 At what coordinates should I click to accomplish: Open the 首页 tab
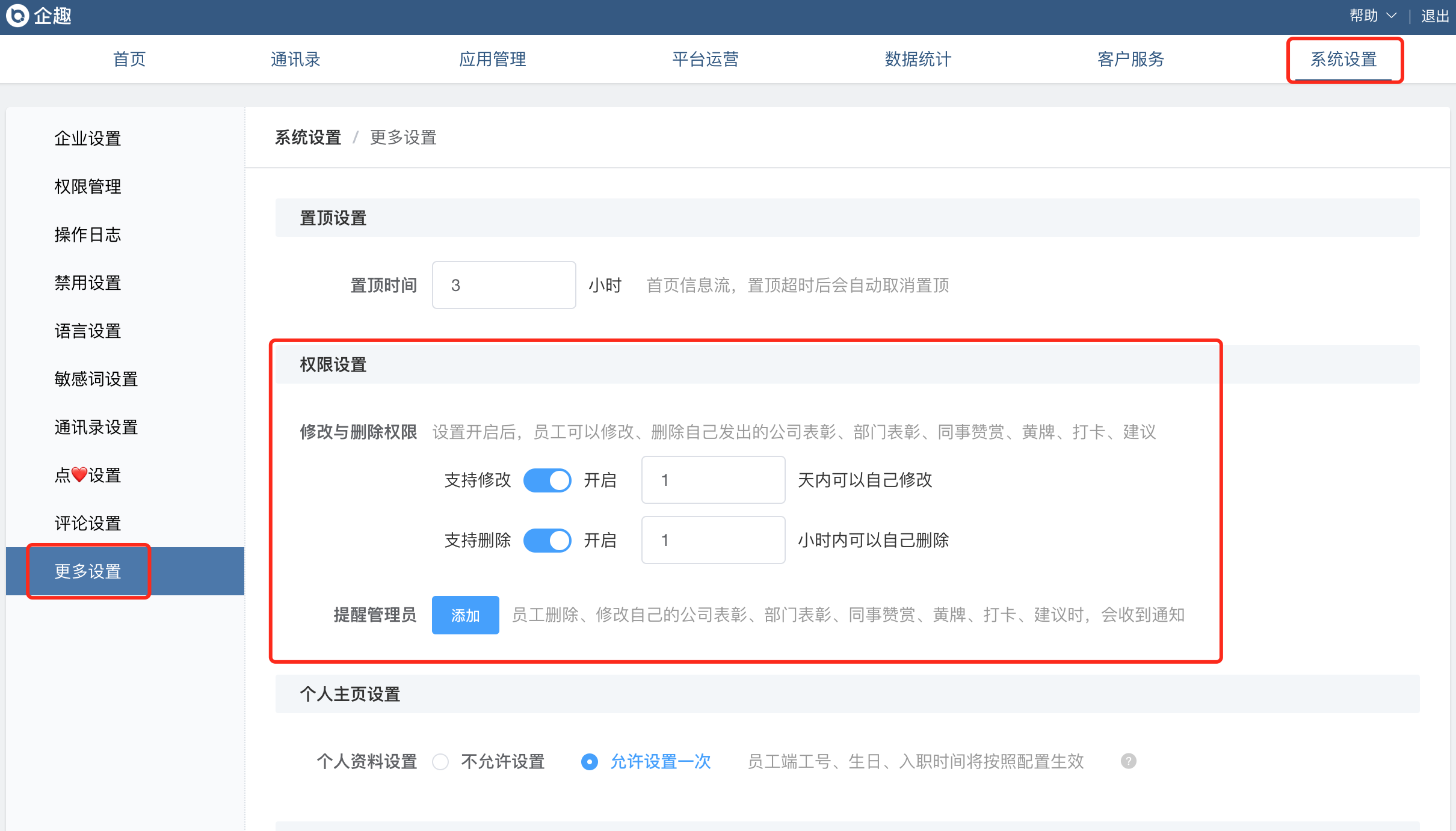(129, 59)
